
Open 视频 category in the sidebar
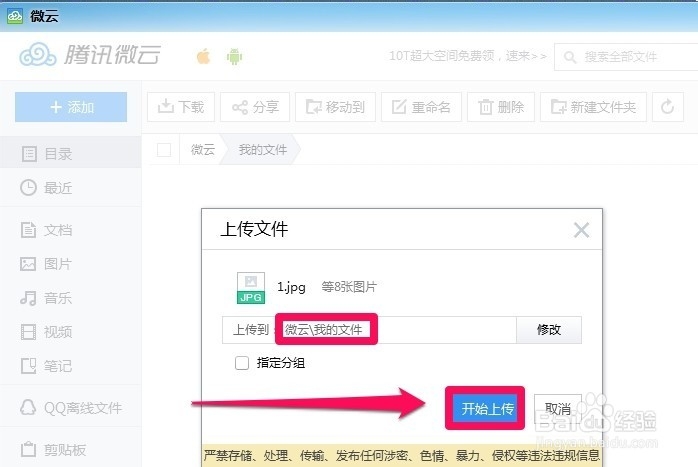(x=70, y=332)
